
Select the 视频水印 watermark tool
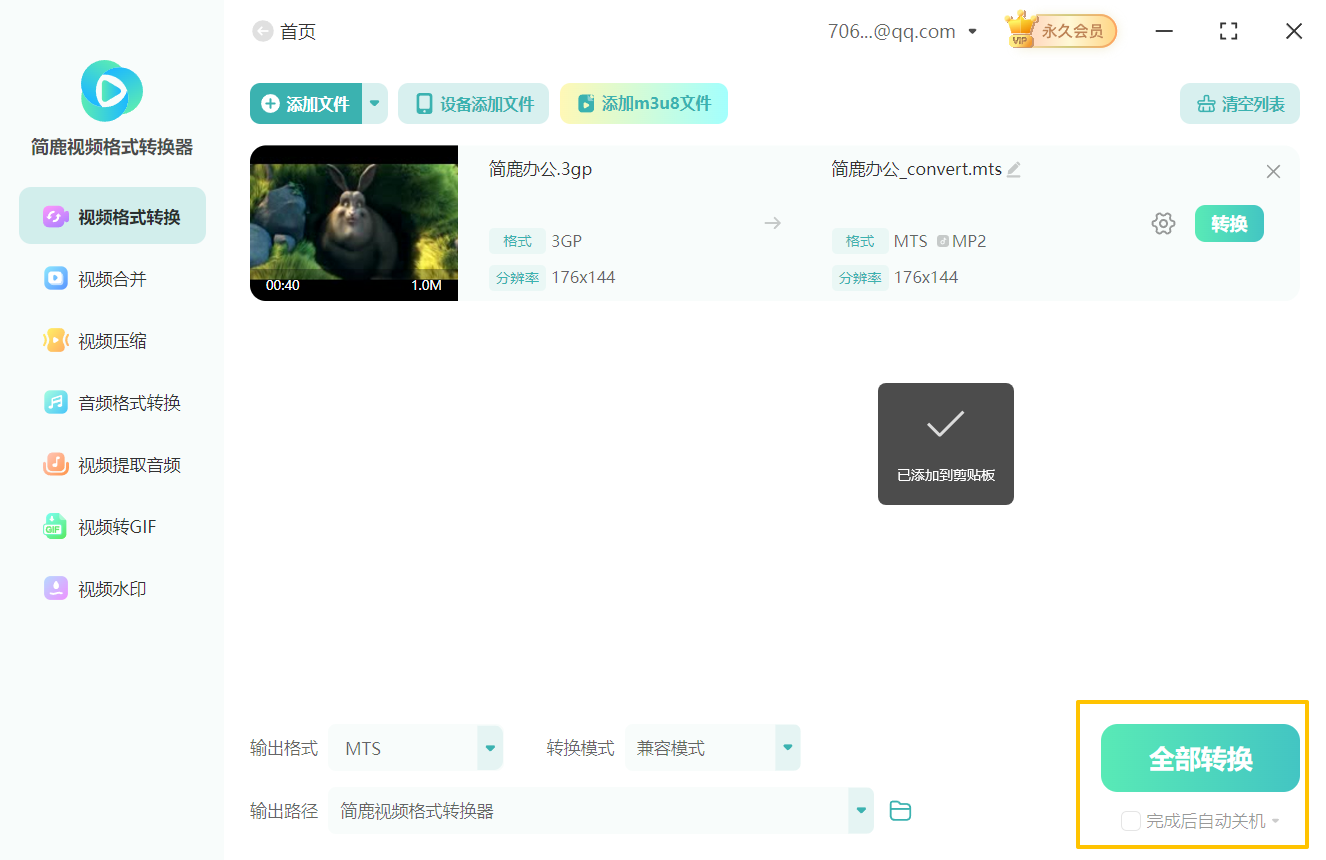[x=111, y=588]
